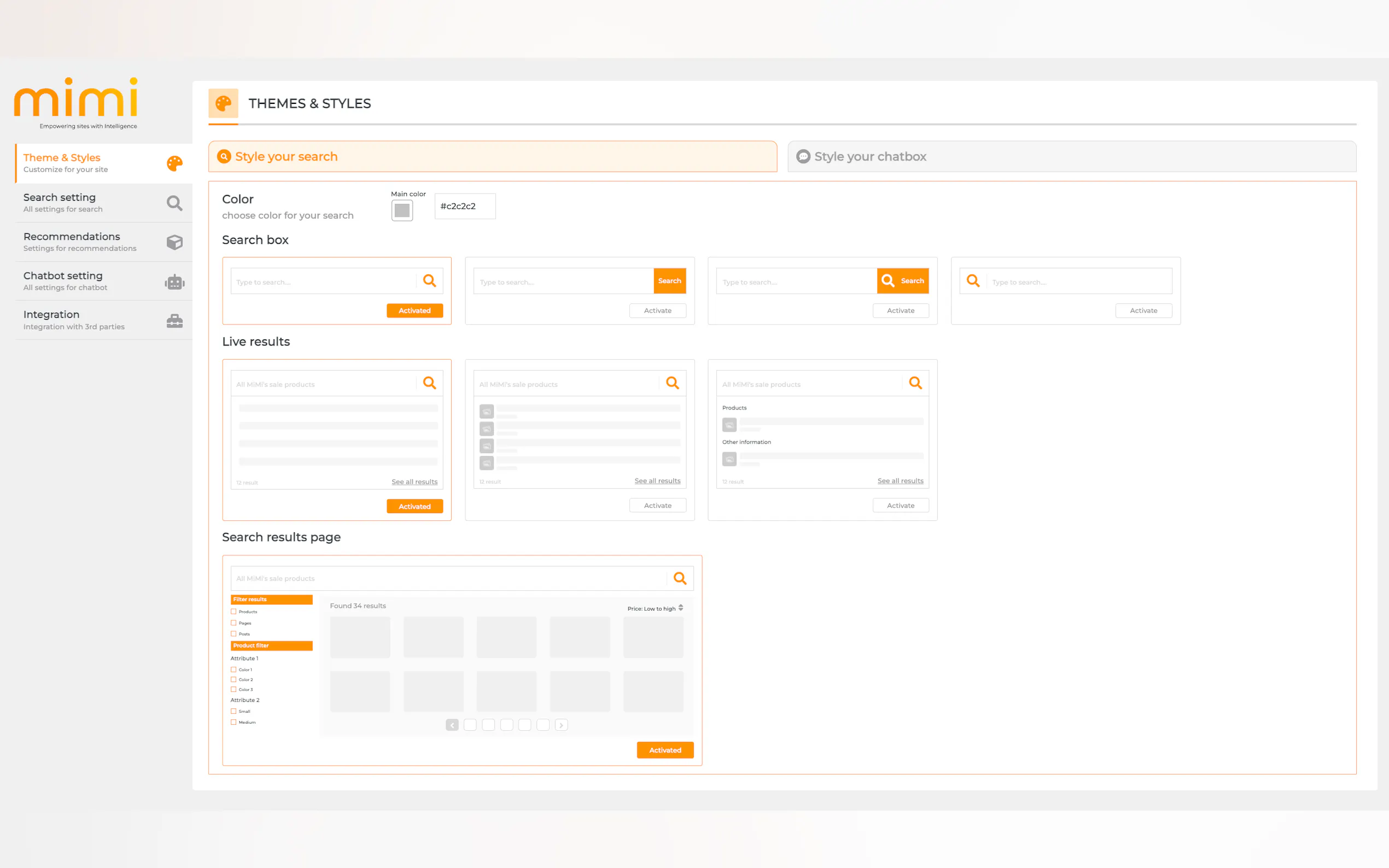Activate the third live results layout
The image size is (1389, 868).
coord(900,505)
